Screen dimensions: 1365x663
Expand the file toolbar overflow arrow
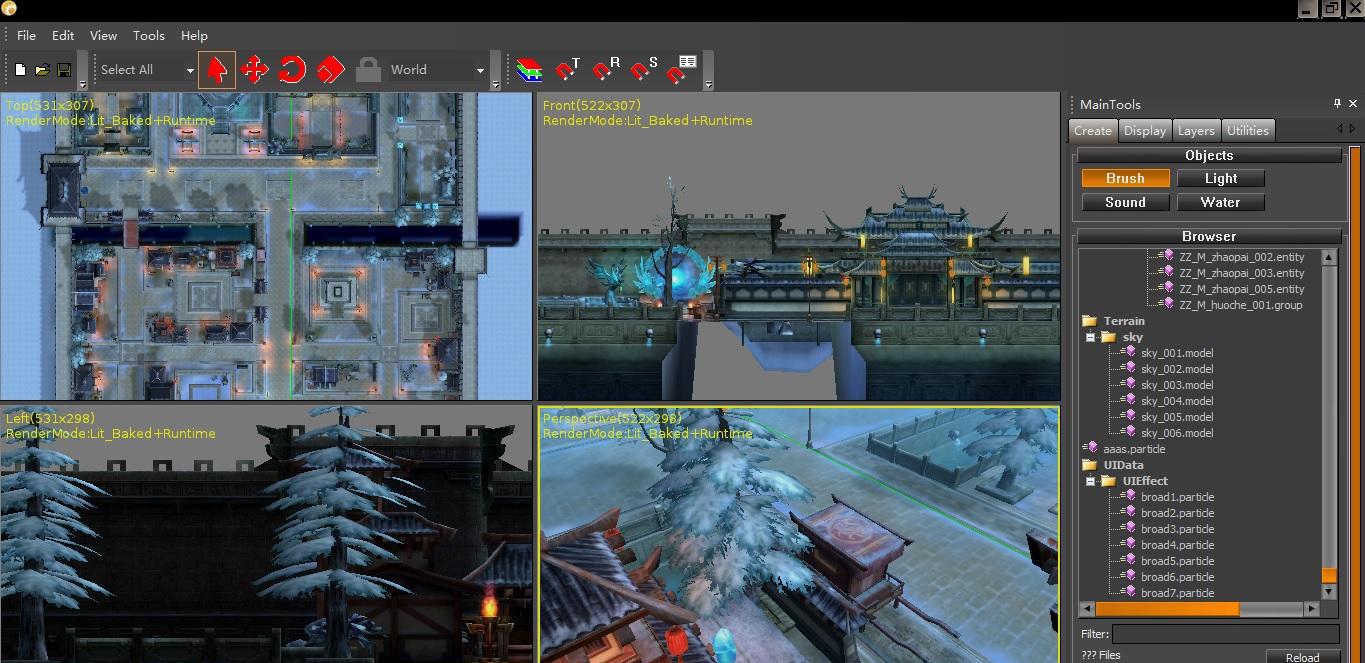[82, 84]
